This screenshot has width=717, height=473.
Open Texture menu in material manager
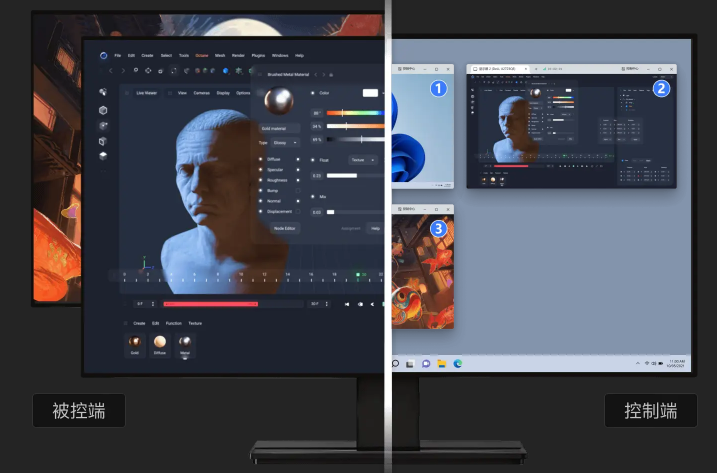pyautogui.click(x=195, y=323)
